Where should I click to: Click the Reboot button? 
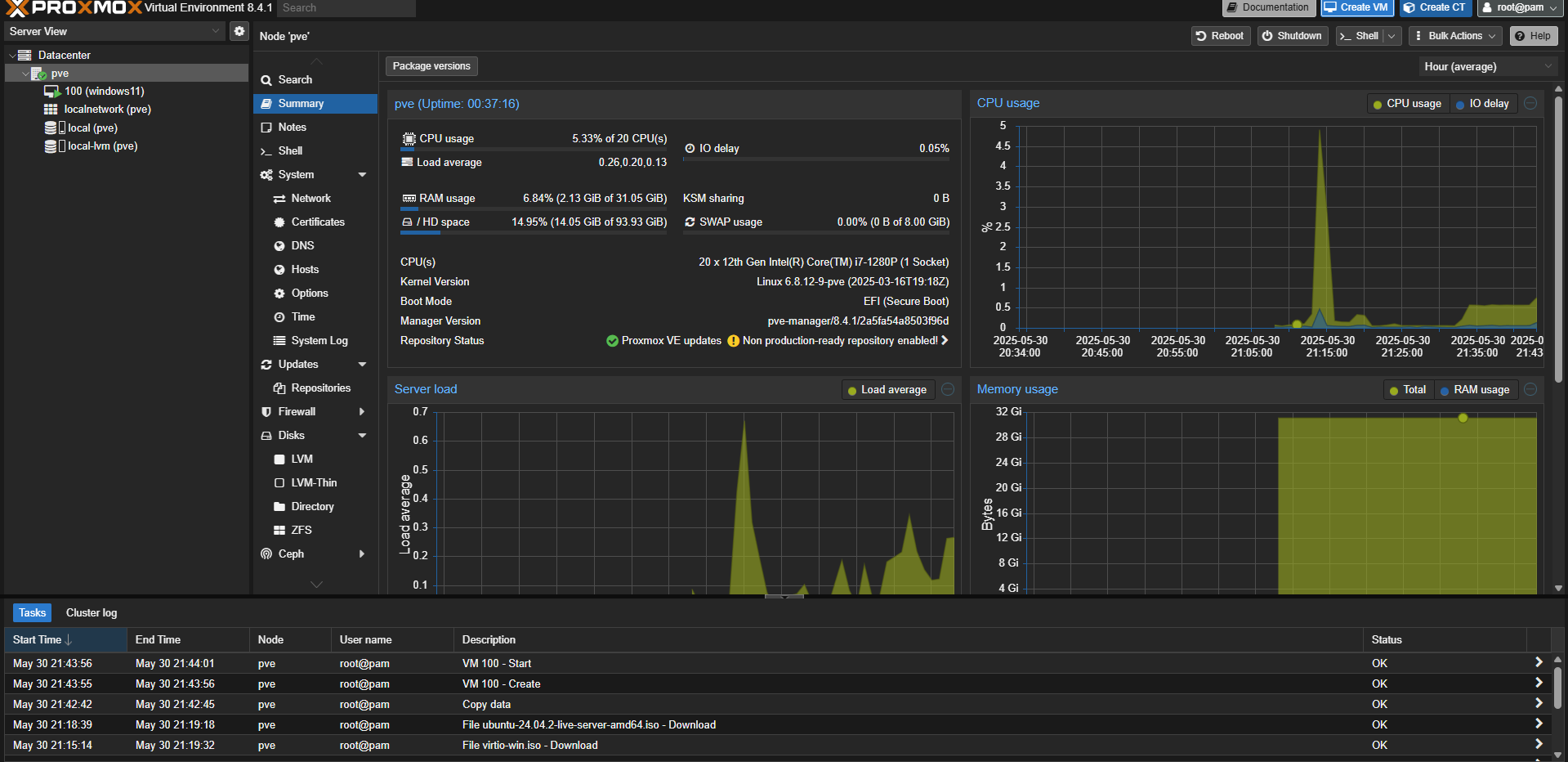point(1220,36)
